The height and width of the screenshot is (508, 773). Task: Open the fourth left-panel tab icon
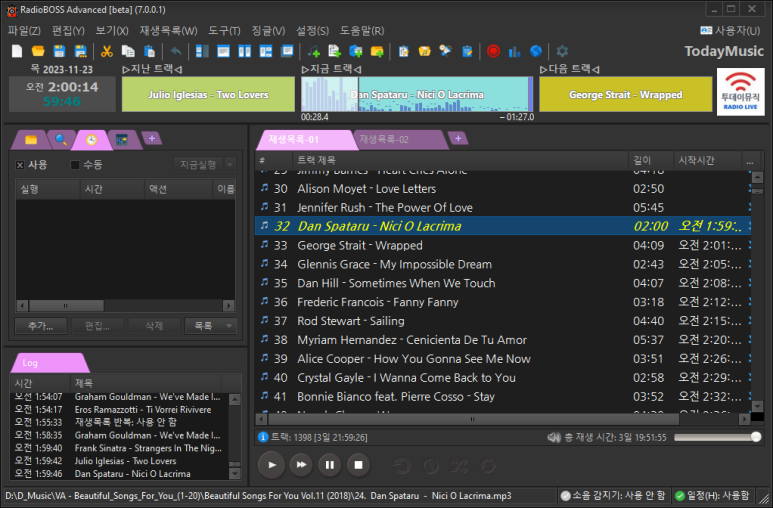(121, 140)
